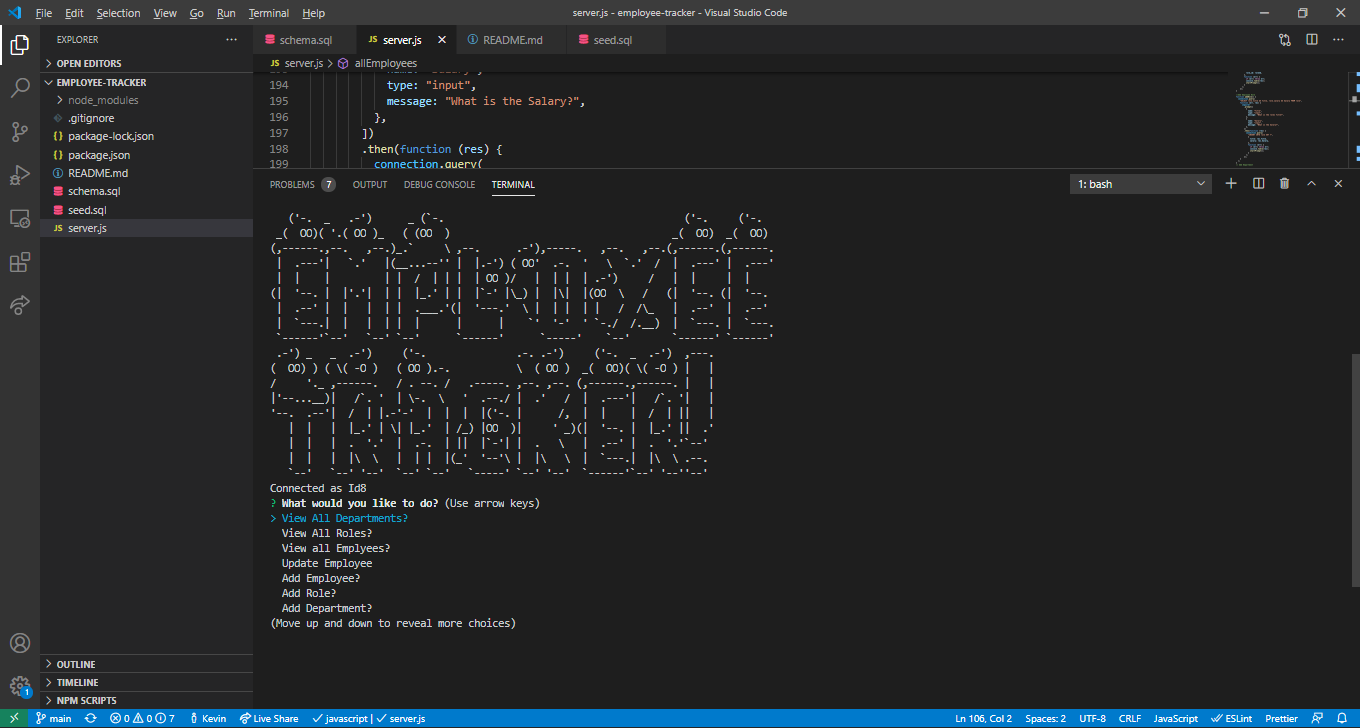Expand the node_modules folder
This screenshot has height=728, width=1360.
(x=146, y=101)
